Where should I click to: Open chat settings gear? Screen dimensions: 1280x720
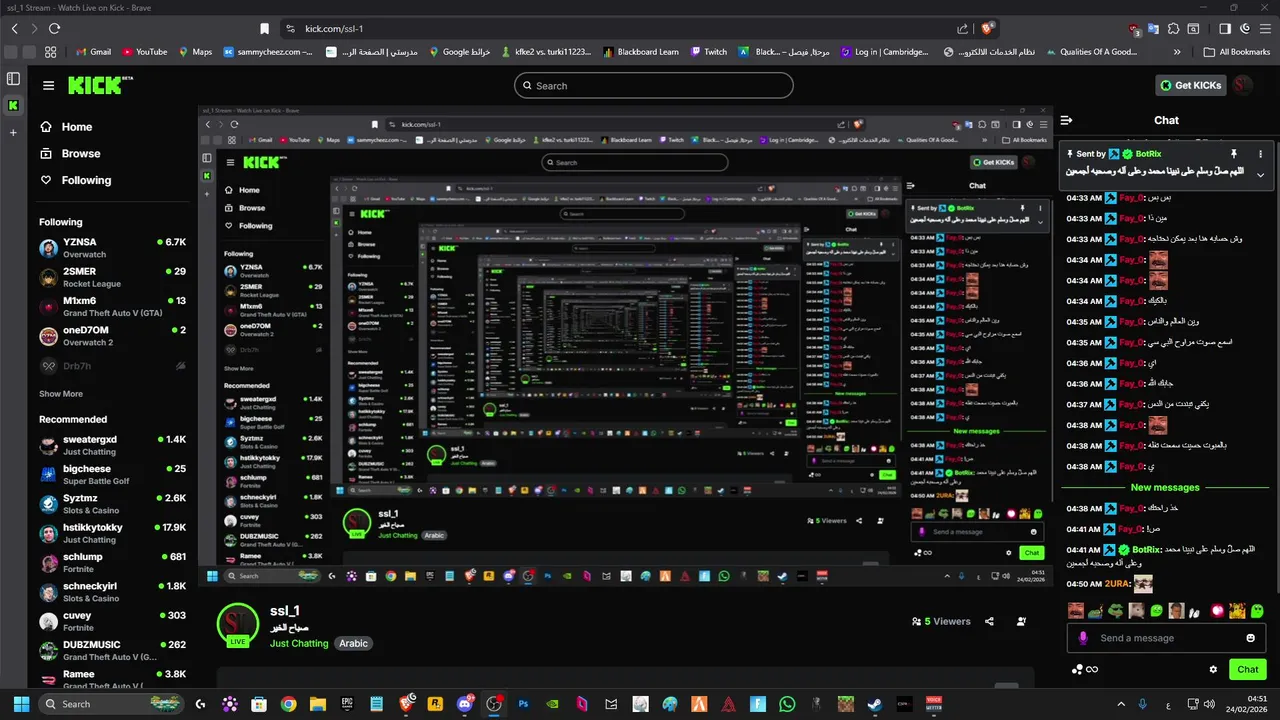1213,669
